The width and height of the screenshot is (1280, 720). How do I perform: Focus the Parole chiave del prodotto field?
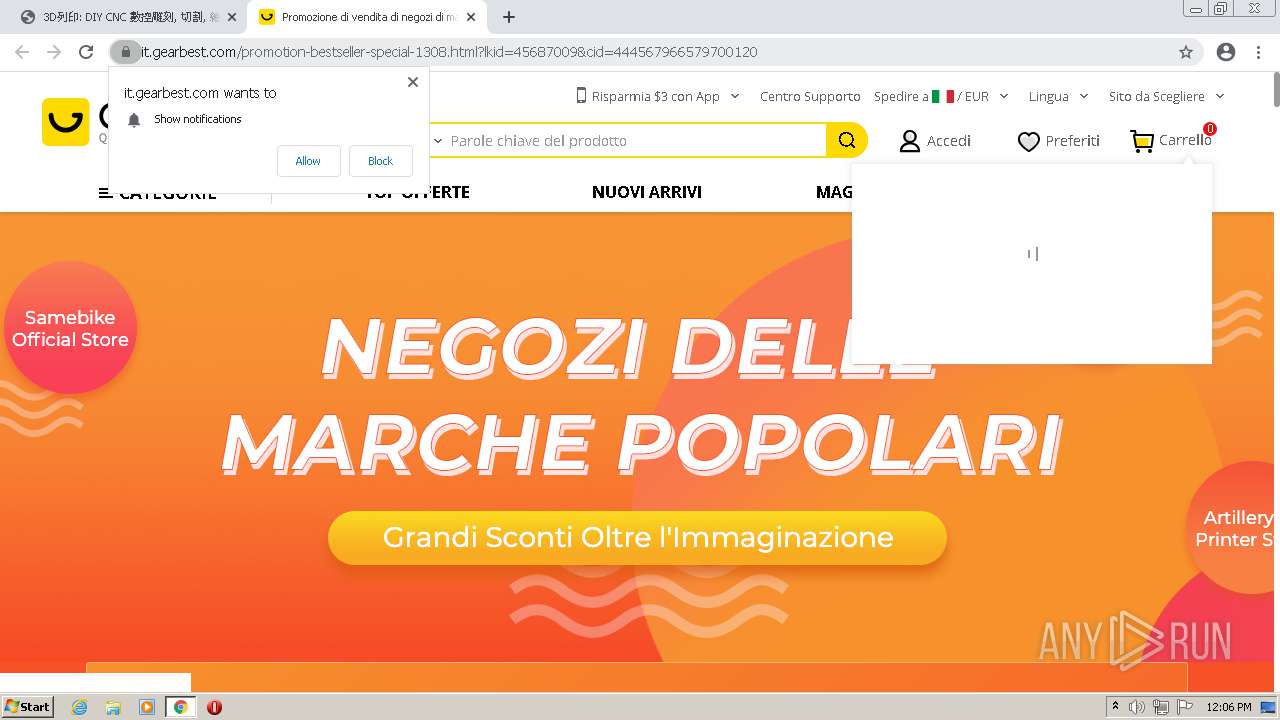636,141
